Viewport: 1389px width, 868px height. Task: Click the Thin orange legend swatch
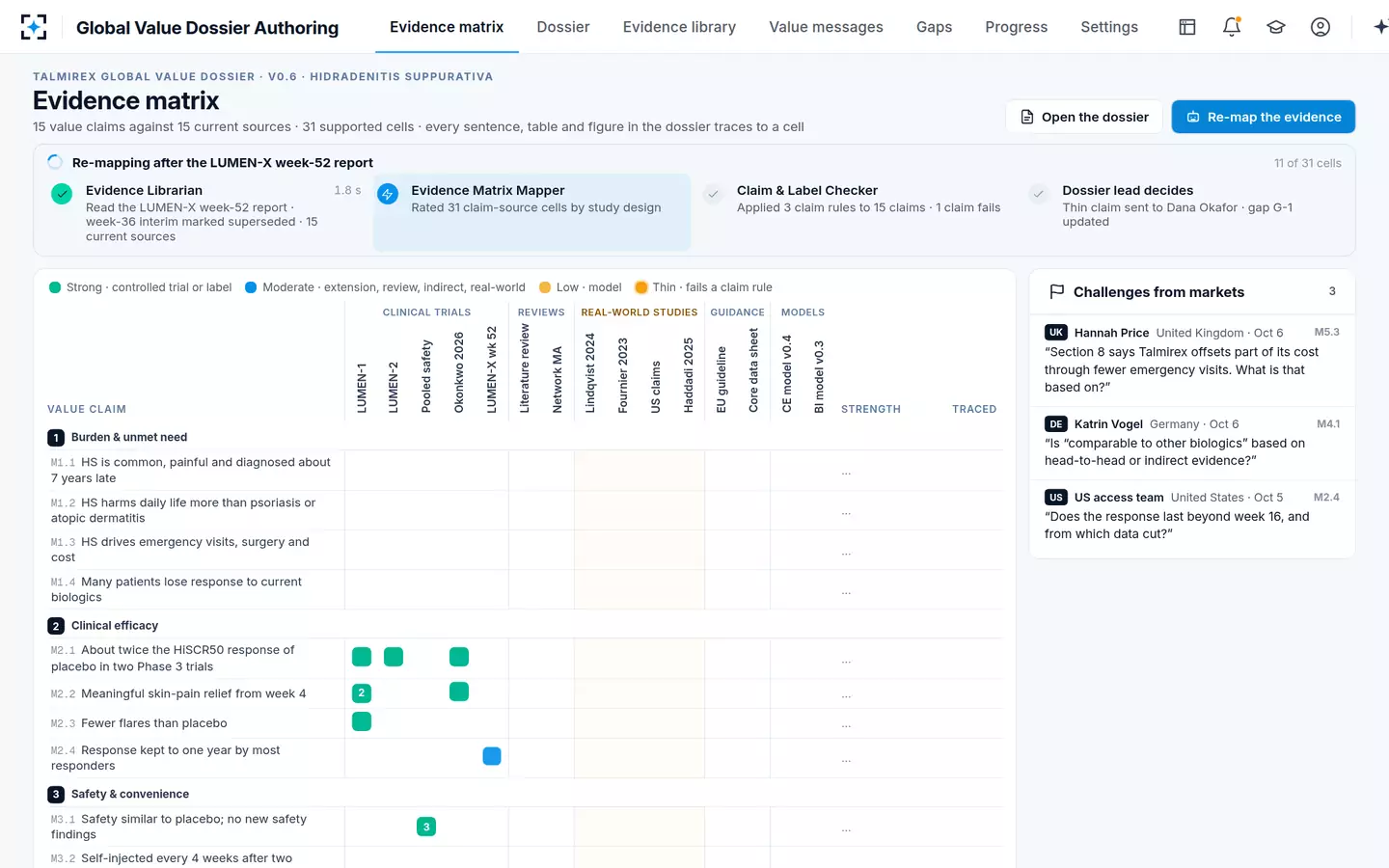pyautogui.click(x=641, y=287)
